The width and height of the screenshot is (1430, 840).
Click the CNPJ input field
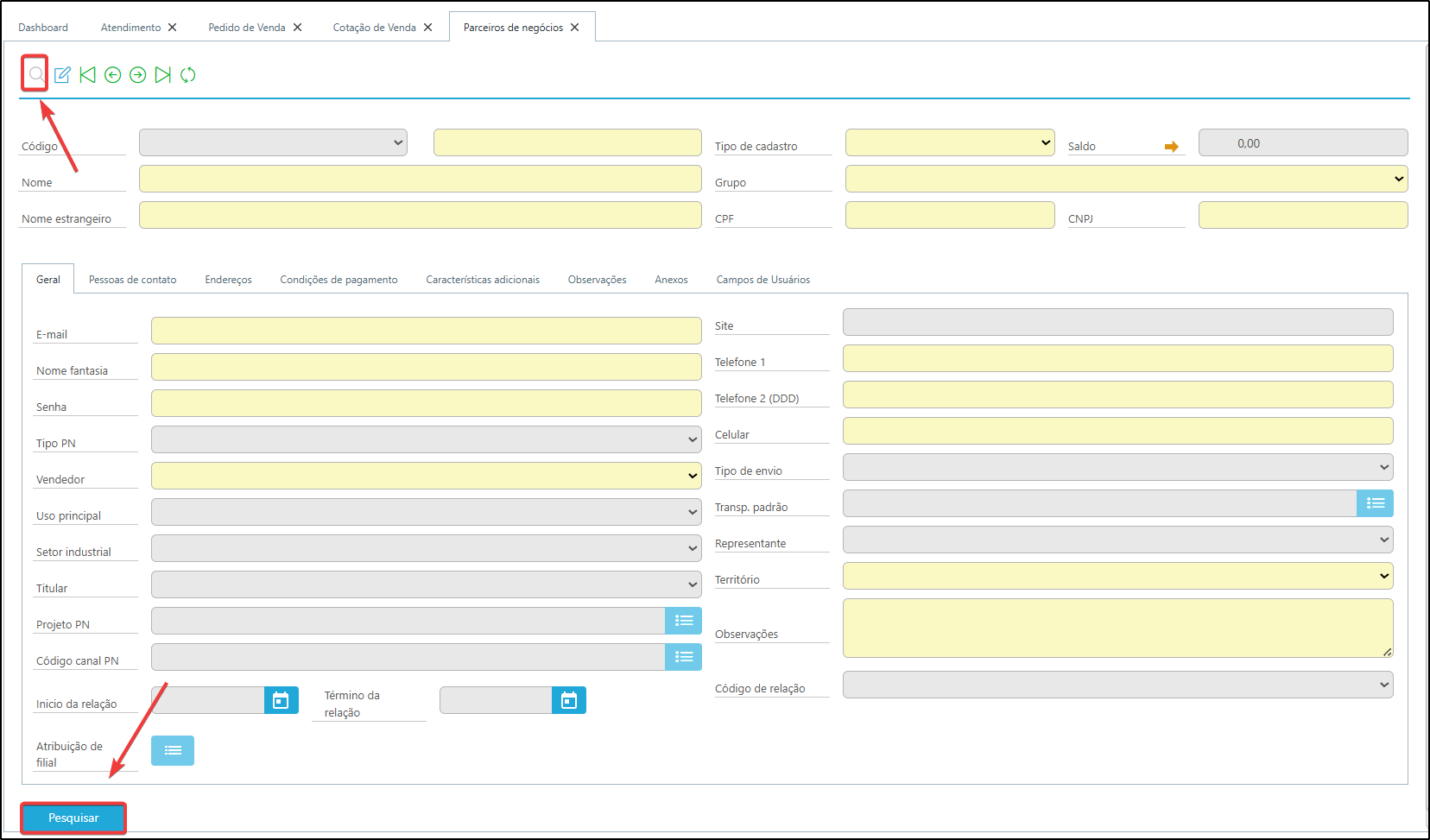[1302, 215]
